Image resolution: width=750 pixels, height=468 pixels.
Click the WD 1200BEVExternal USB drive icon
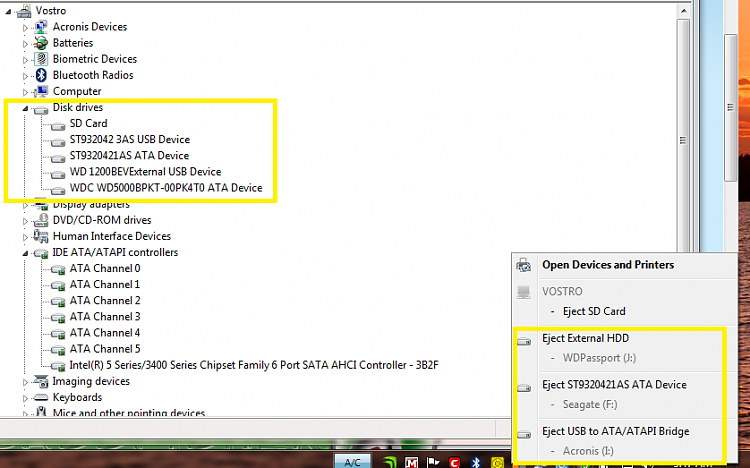click(x=58, y=174)
